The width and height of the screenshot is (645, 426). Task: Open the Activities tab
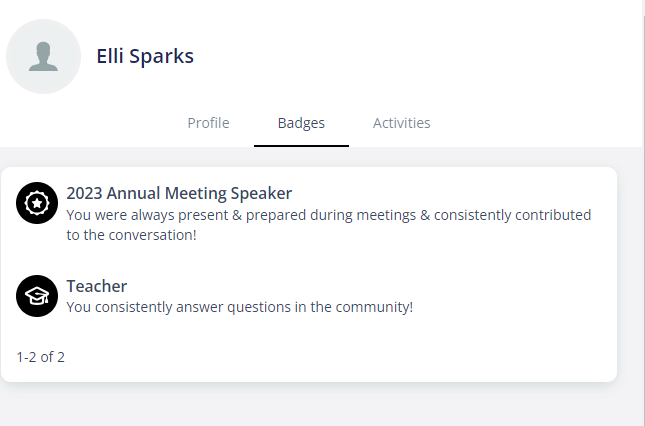(401, 123)
